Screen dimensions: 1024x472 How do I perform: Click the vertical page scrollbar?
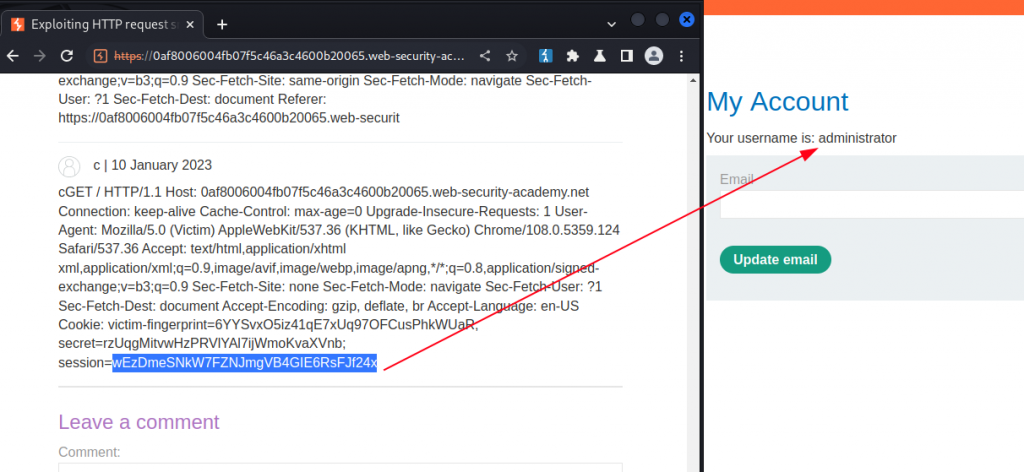(x=694, y=272)
